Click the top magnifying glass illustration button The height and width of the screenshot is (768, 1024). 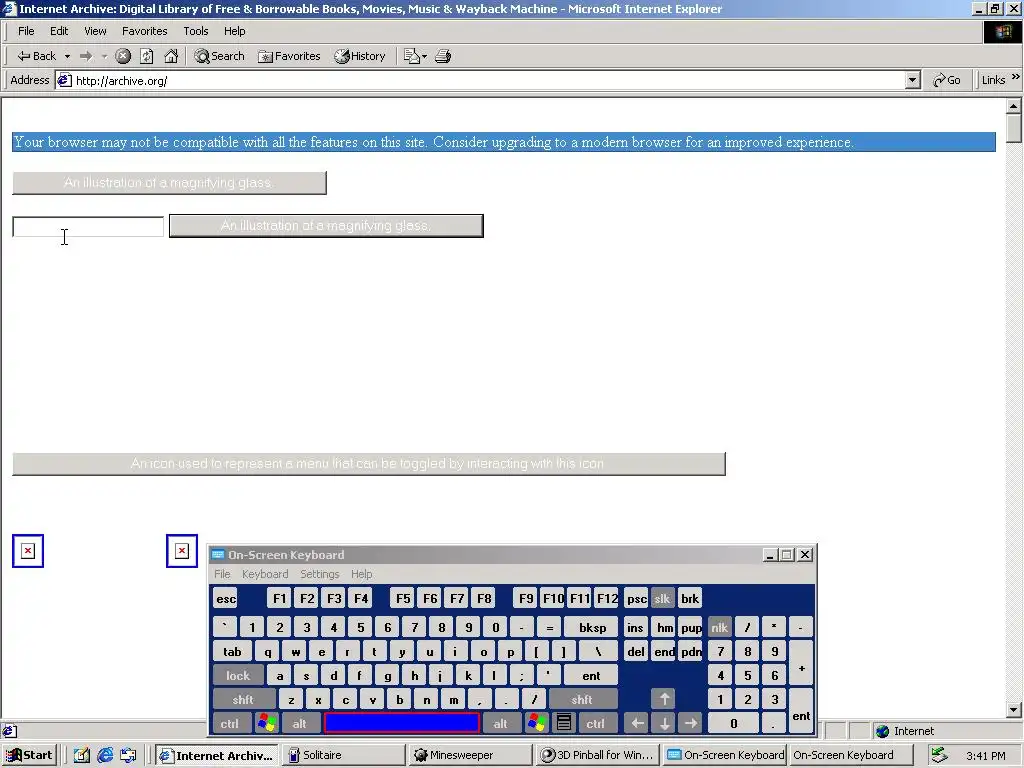point(169,183)
